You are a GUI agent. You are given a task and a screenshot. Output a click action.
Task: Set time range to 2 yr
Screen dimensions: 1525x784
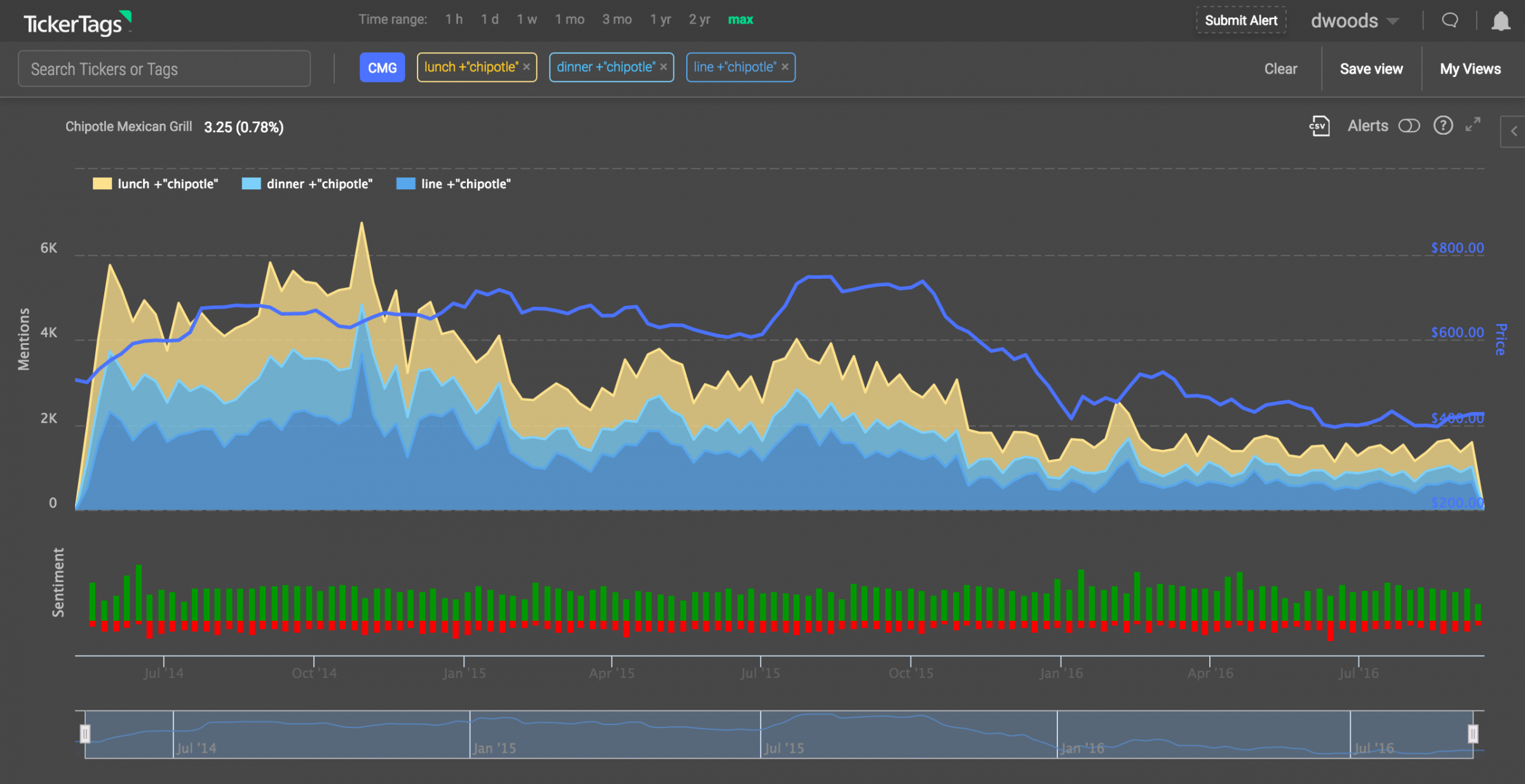coord(700,20)
